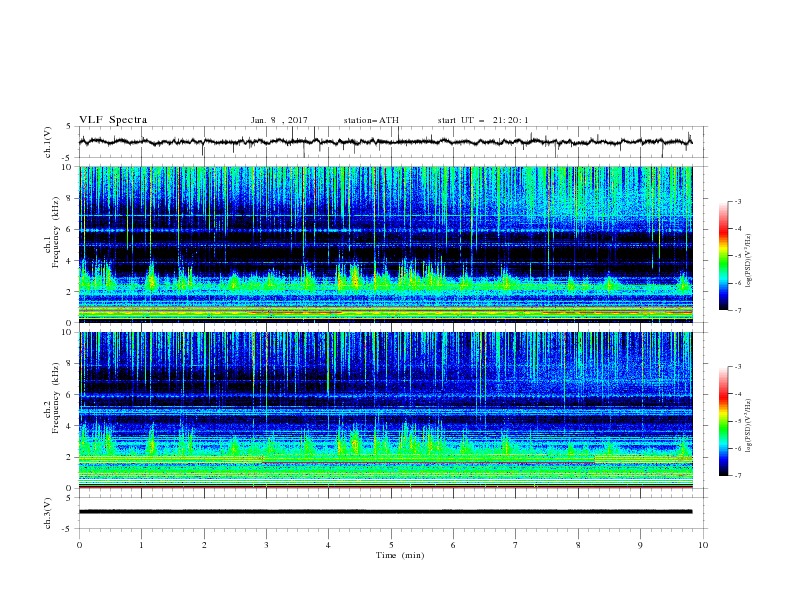Click the time axis tick label "4"

pos(329,545)
